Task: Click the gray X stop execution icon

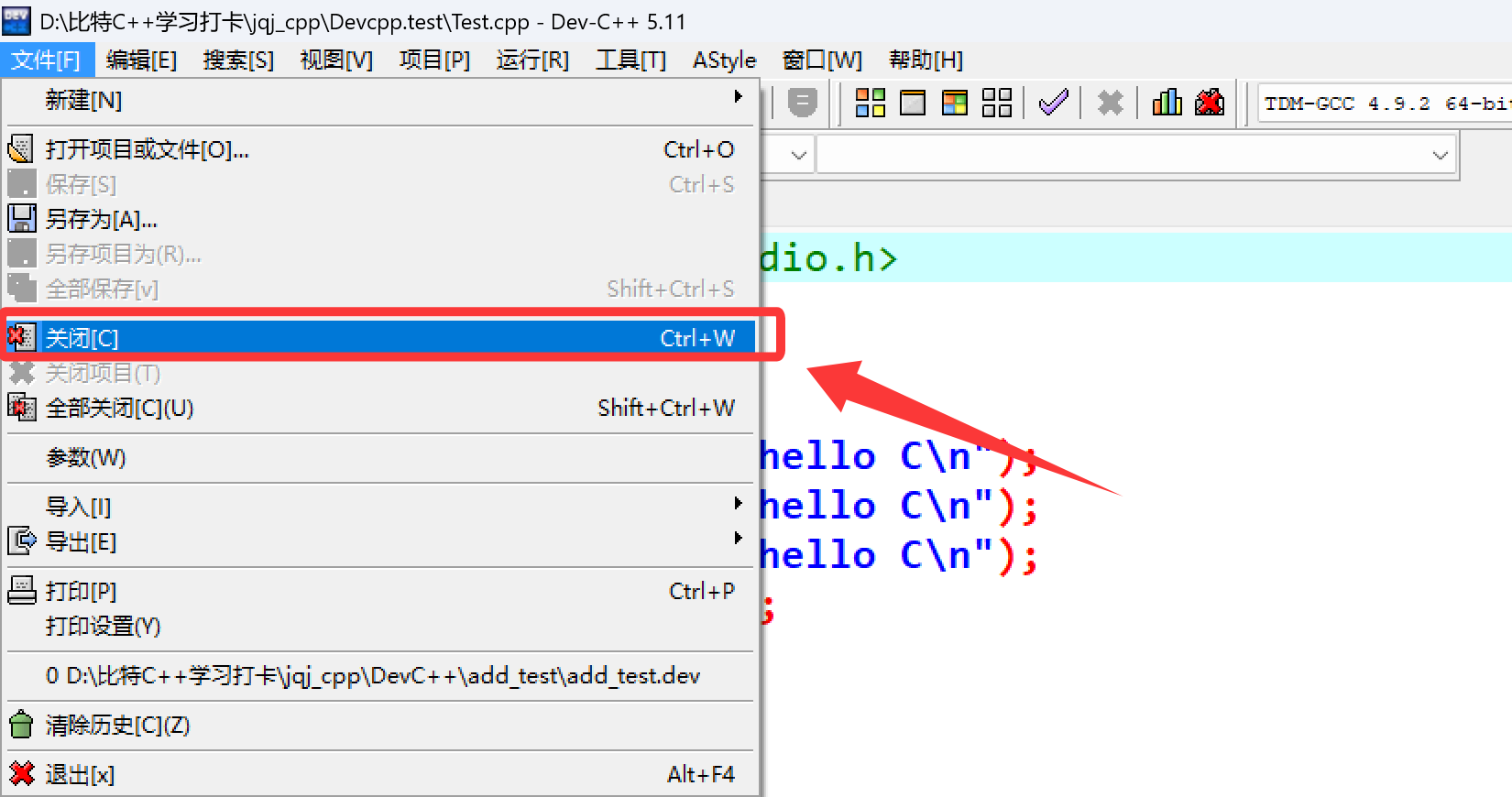Action: (x=1110, y=103)
